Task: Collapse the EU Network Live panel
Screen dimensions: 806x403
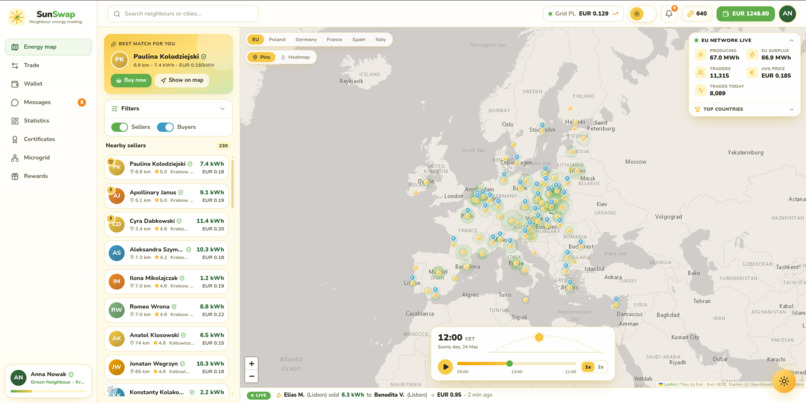Action: (791, 40)
